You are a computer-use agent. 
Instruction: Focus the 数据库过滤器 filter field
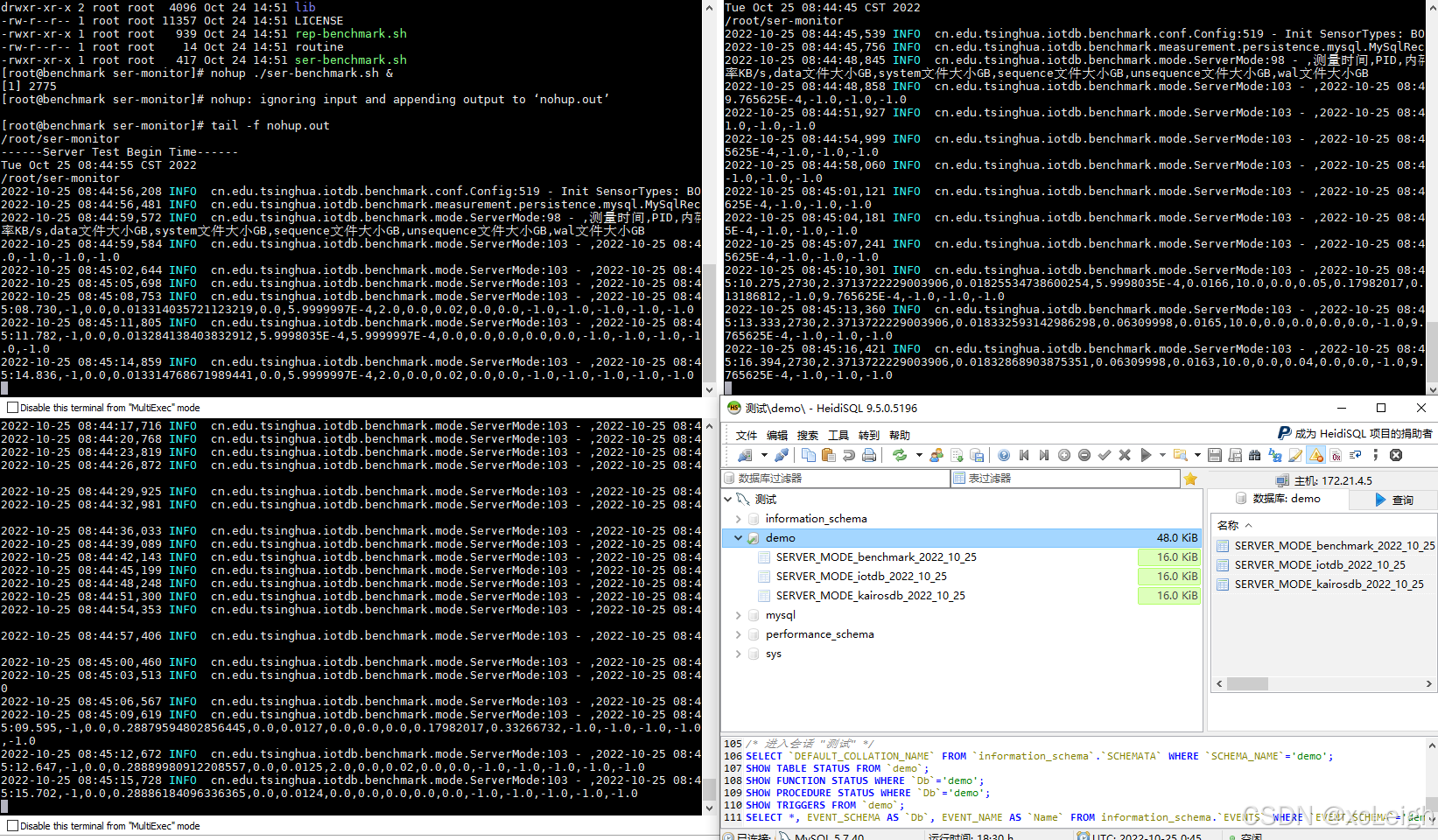(835, 479)
